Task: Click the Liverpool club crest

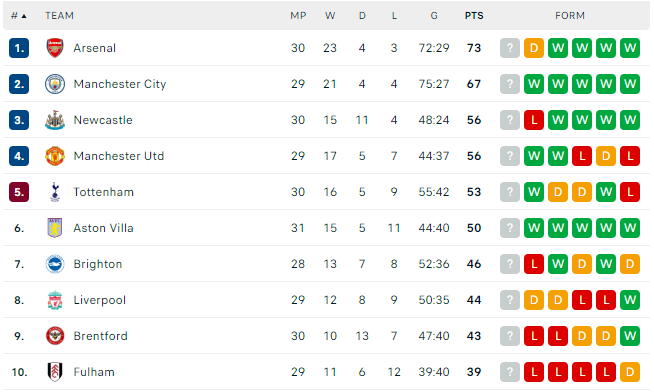Action: pyautogui.click(x=55, y=300)
